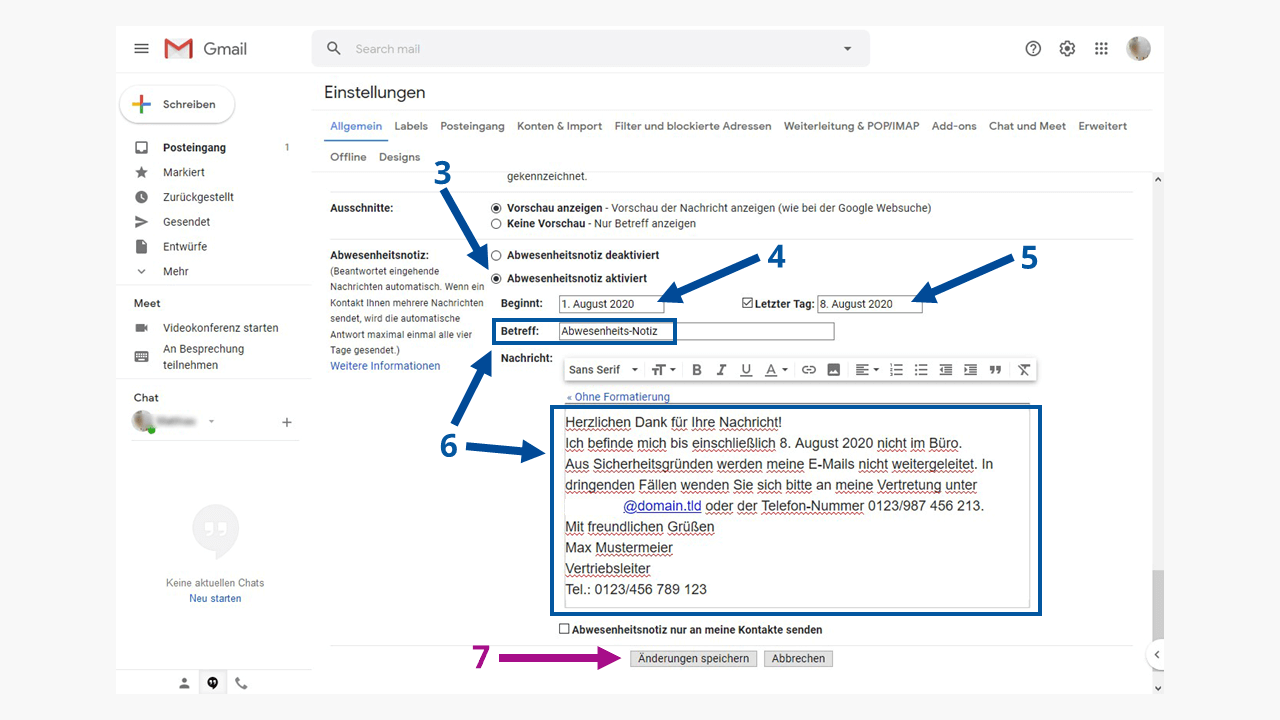The height and width of the screenshot is (720, 1280).
Task: Select Abwesenheitsnotiz deaktiviert radio button
Action: pos(496,256)
